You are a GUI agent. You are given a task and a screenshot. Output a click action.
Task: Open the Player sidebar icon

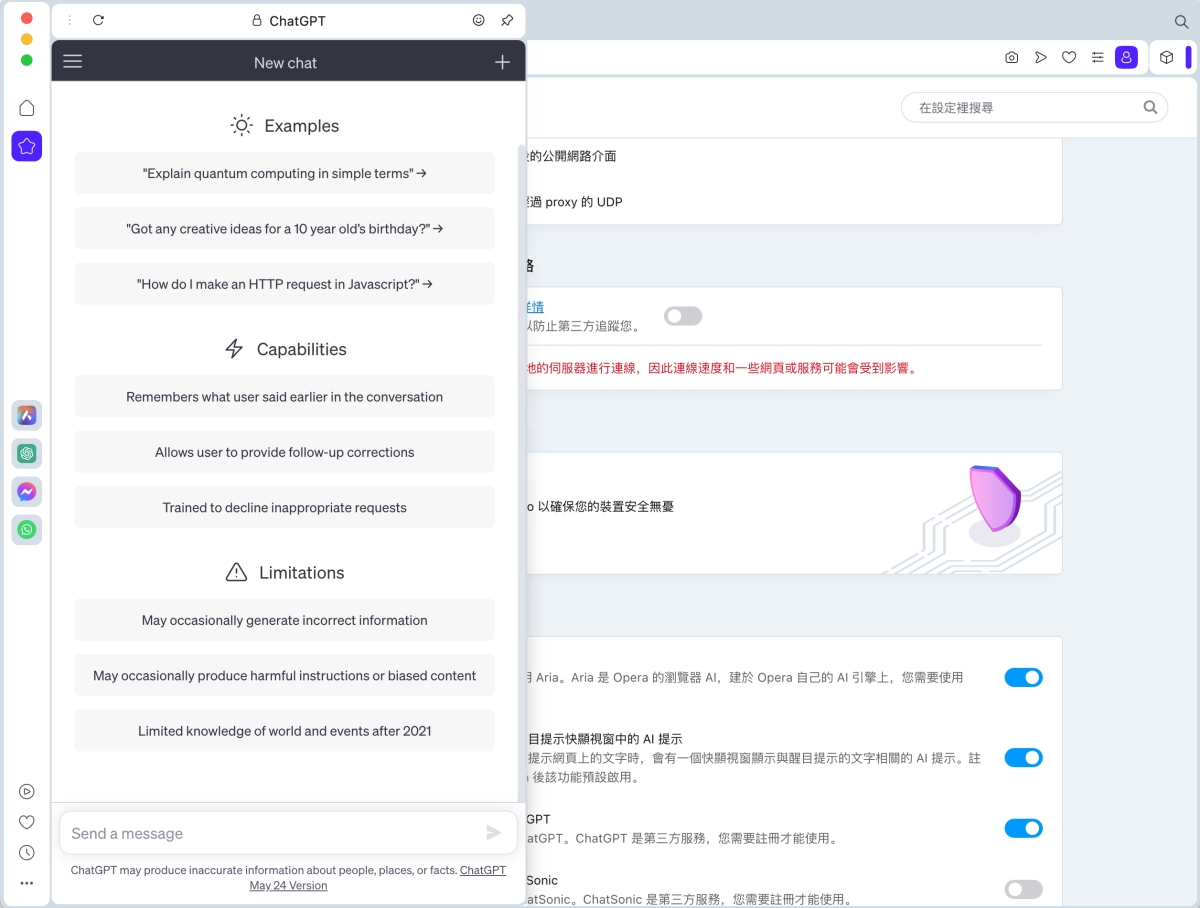27,792
